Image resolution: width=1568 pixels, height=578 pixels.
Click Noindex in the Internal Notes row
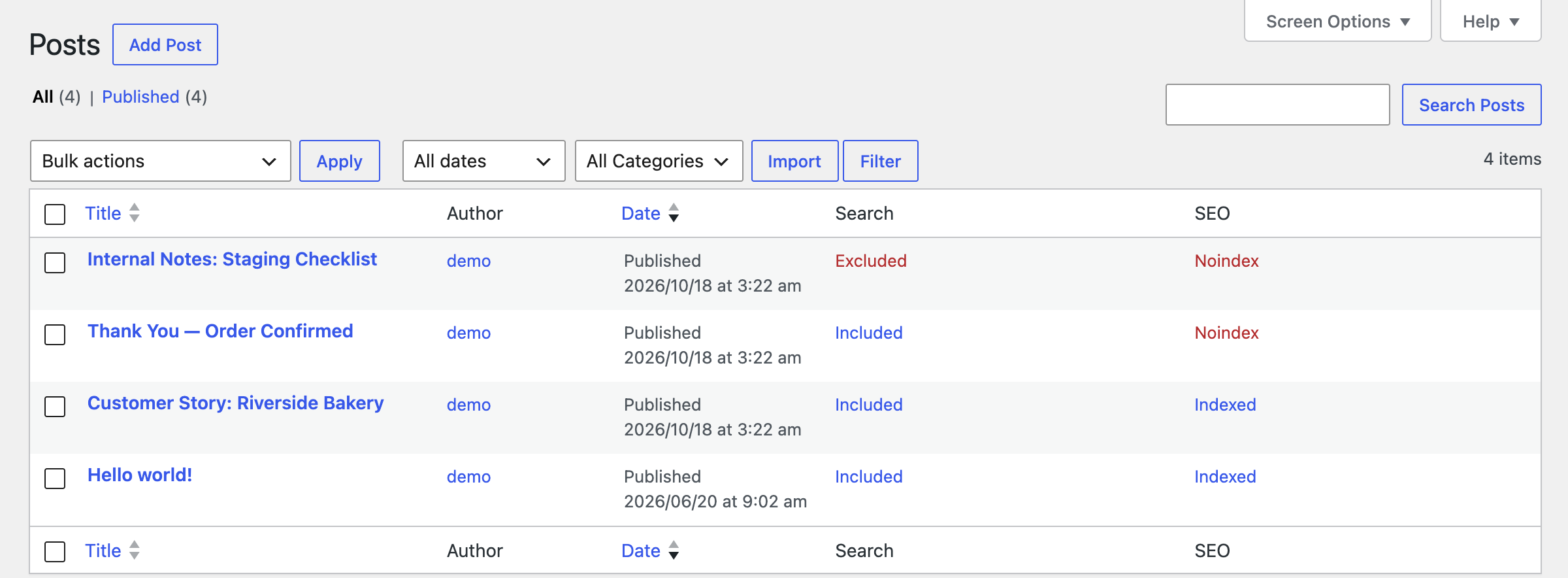coord(1226,261)
